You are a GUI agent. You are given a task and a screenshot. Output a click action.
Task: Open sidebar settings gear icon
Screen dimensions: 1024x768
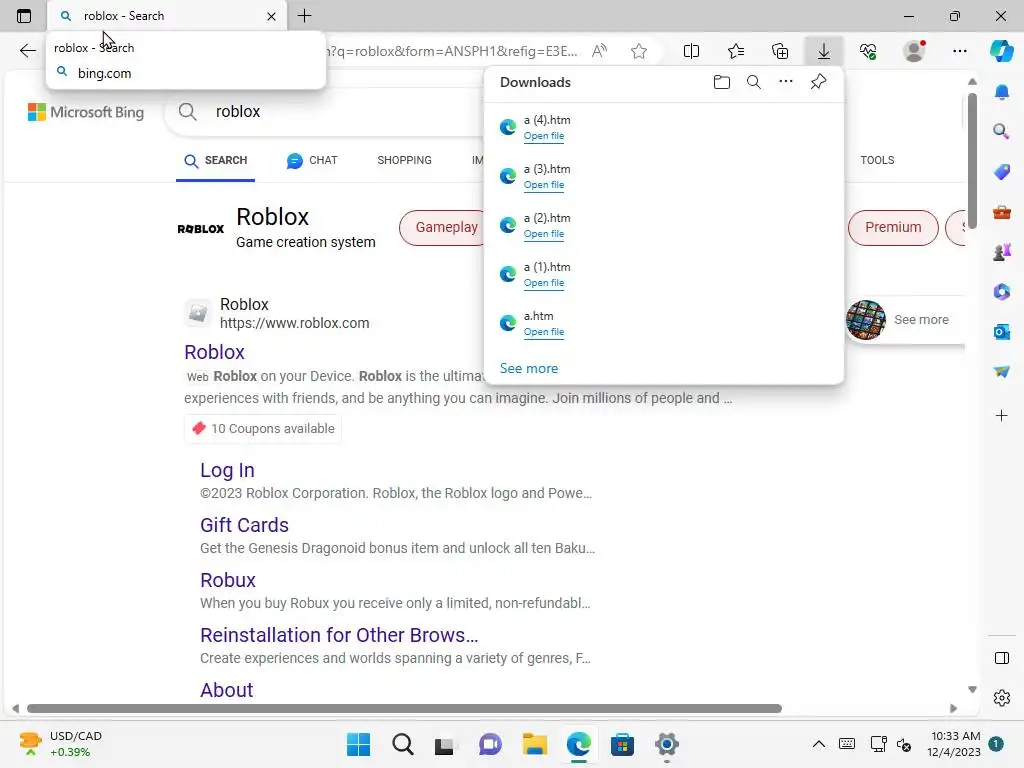tap(1002, 698)
